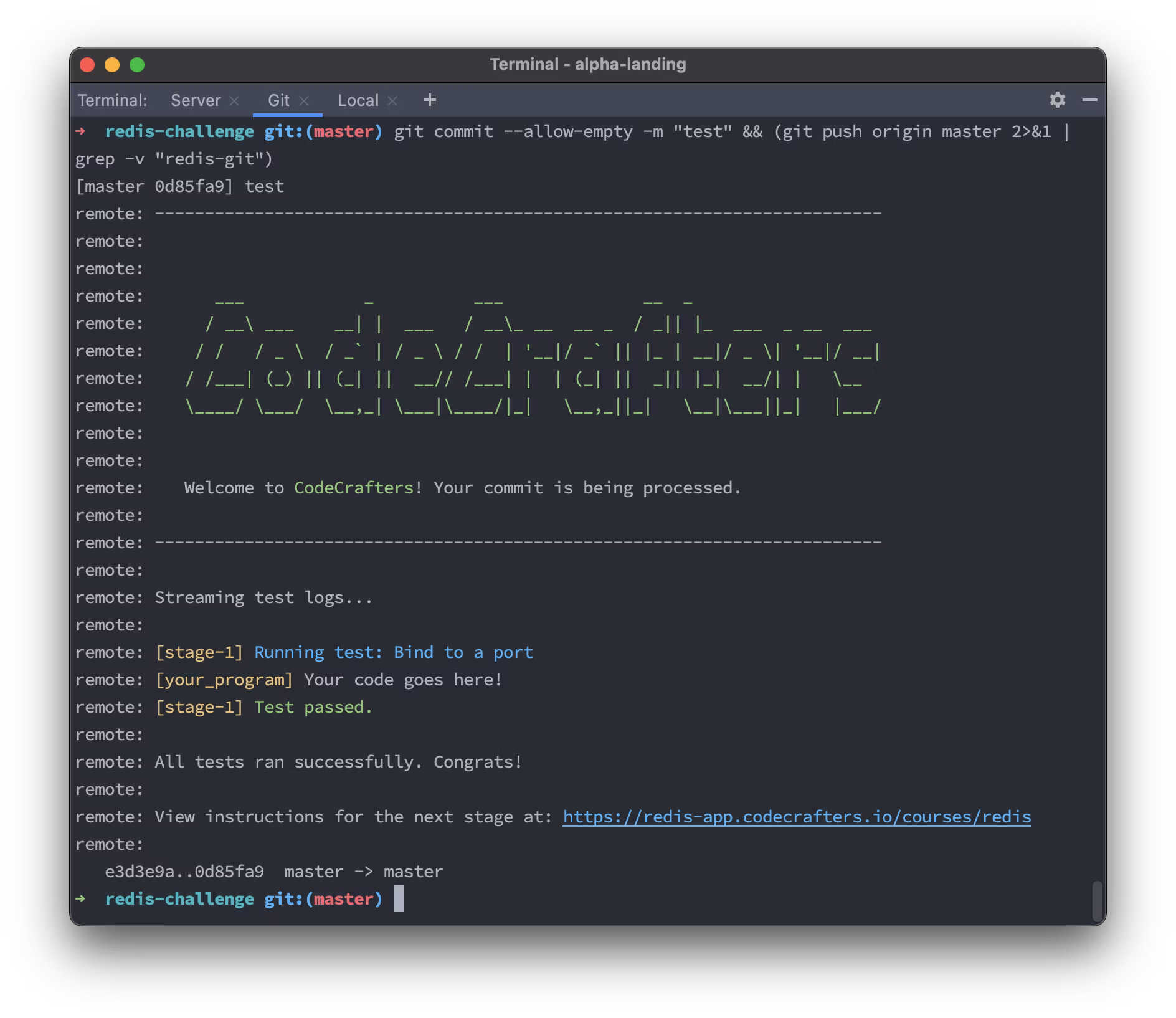Click the terminal vertical scrollbar thumb

tap(1098, 900)
